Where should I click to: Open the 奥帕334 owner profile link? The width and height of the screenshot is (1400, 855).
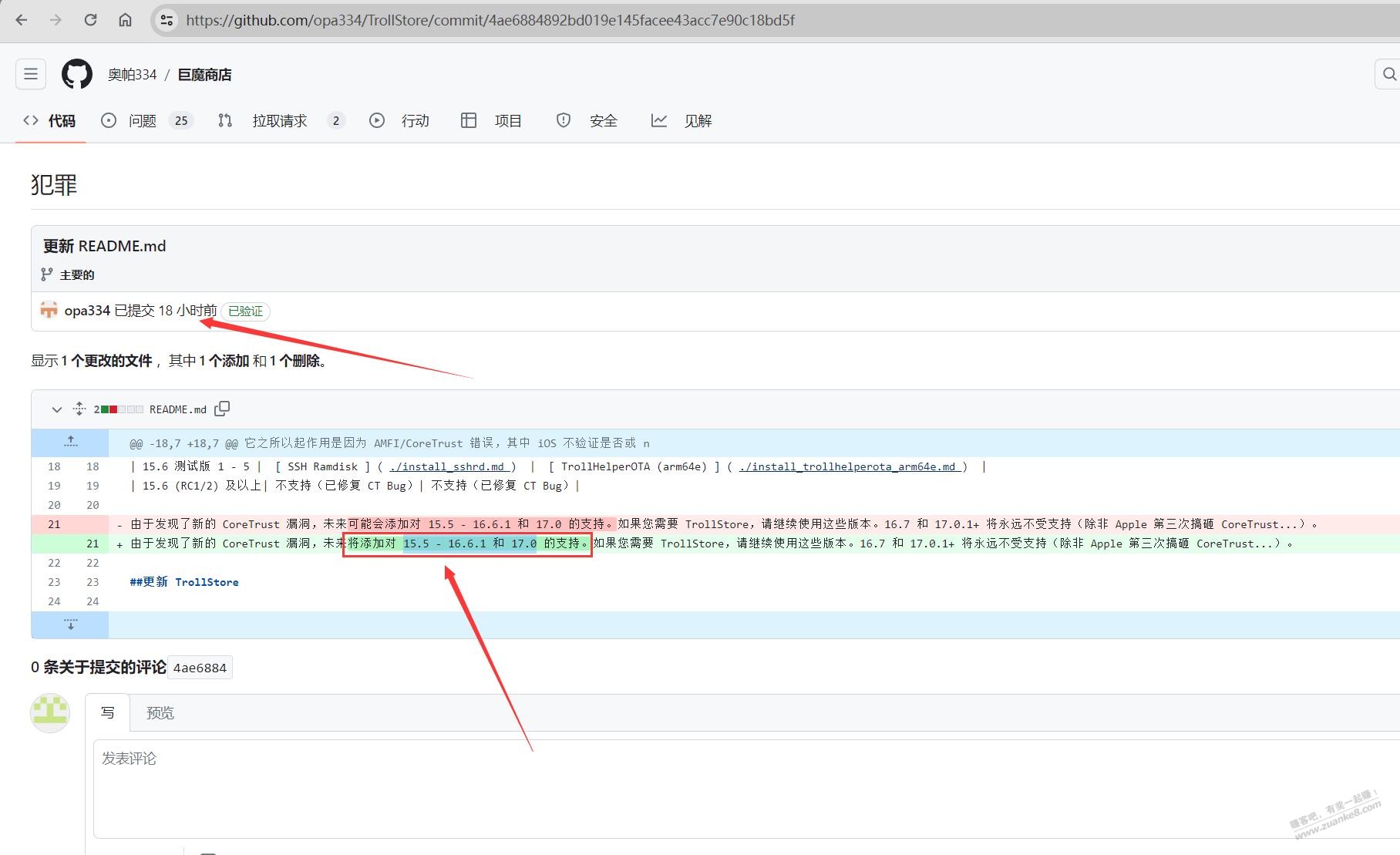[133, 75]
